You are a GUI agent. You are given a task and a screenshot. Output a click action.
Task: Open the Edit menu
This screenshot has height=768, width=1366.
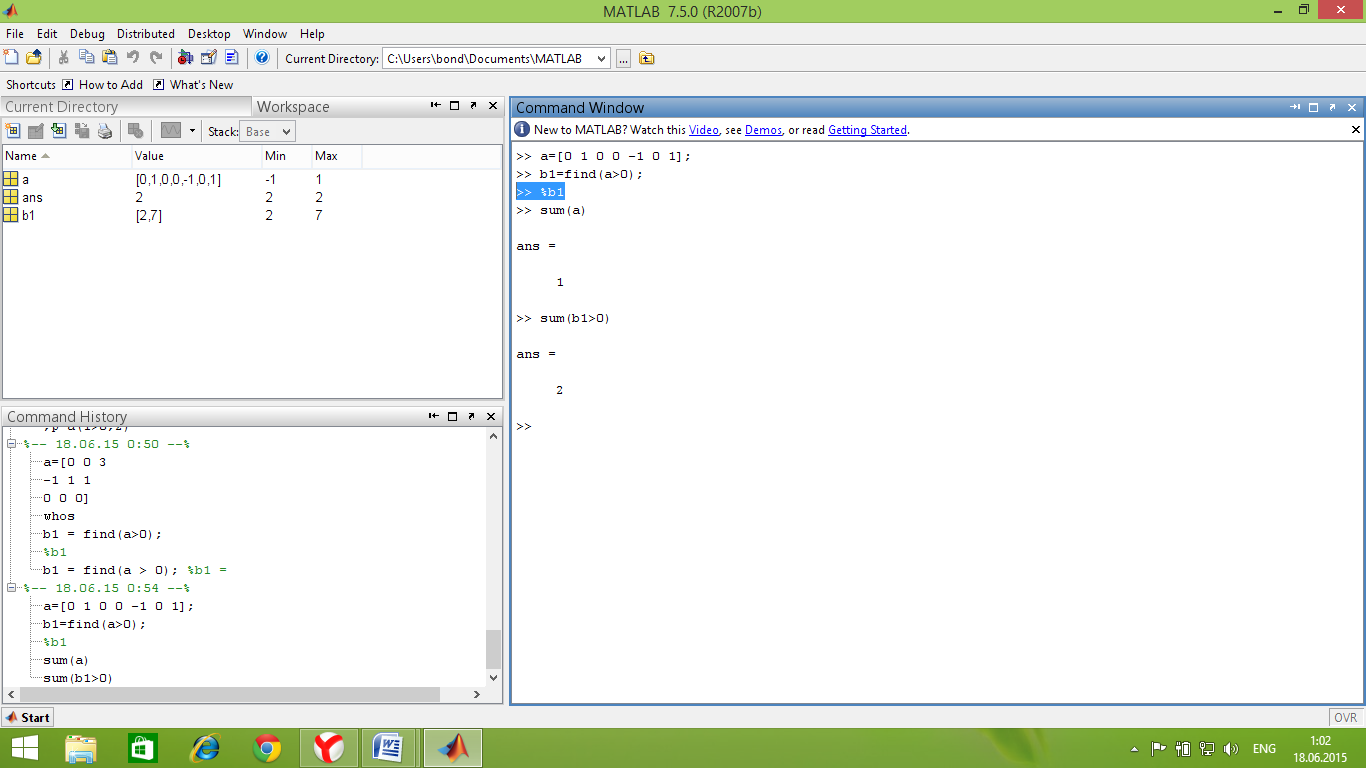(47, 33)
